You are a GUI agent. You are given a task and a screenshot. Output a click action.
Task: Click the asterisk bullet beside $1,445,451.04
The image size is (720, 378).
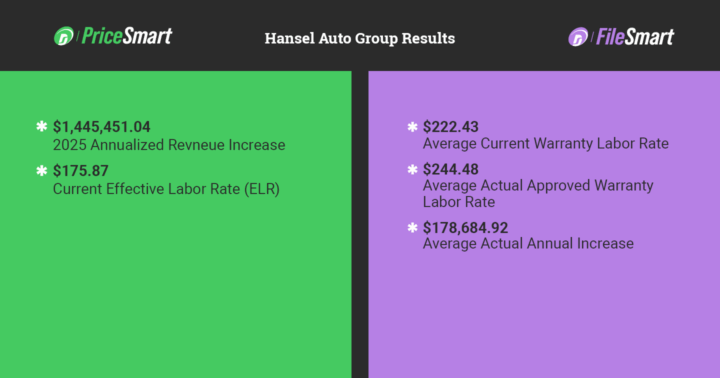(42, 126)
